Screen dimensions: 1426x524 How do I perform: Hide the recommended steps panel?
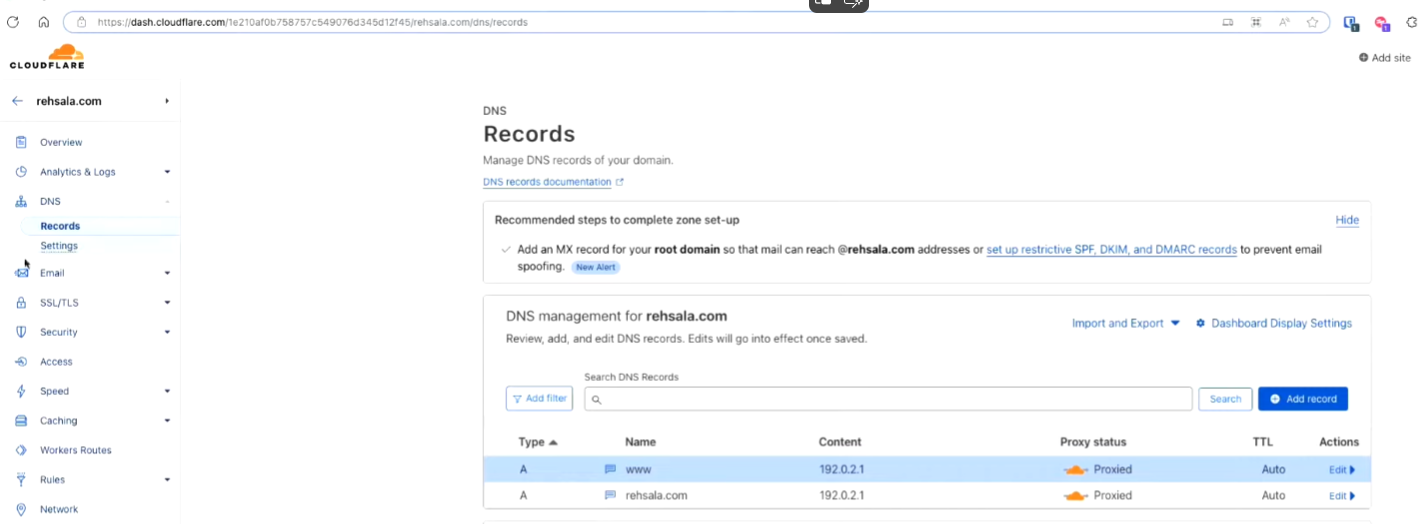pyautogui.click(x=1346, y=220)
